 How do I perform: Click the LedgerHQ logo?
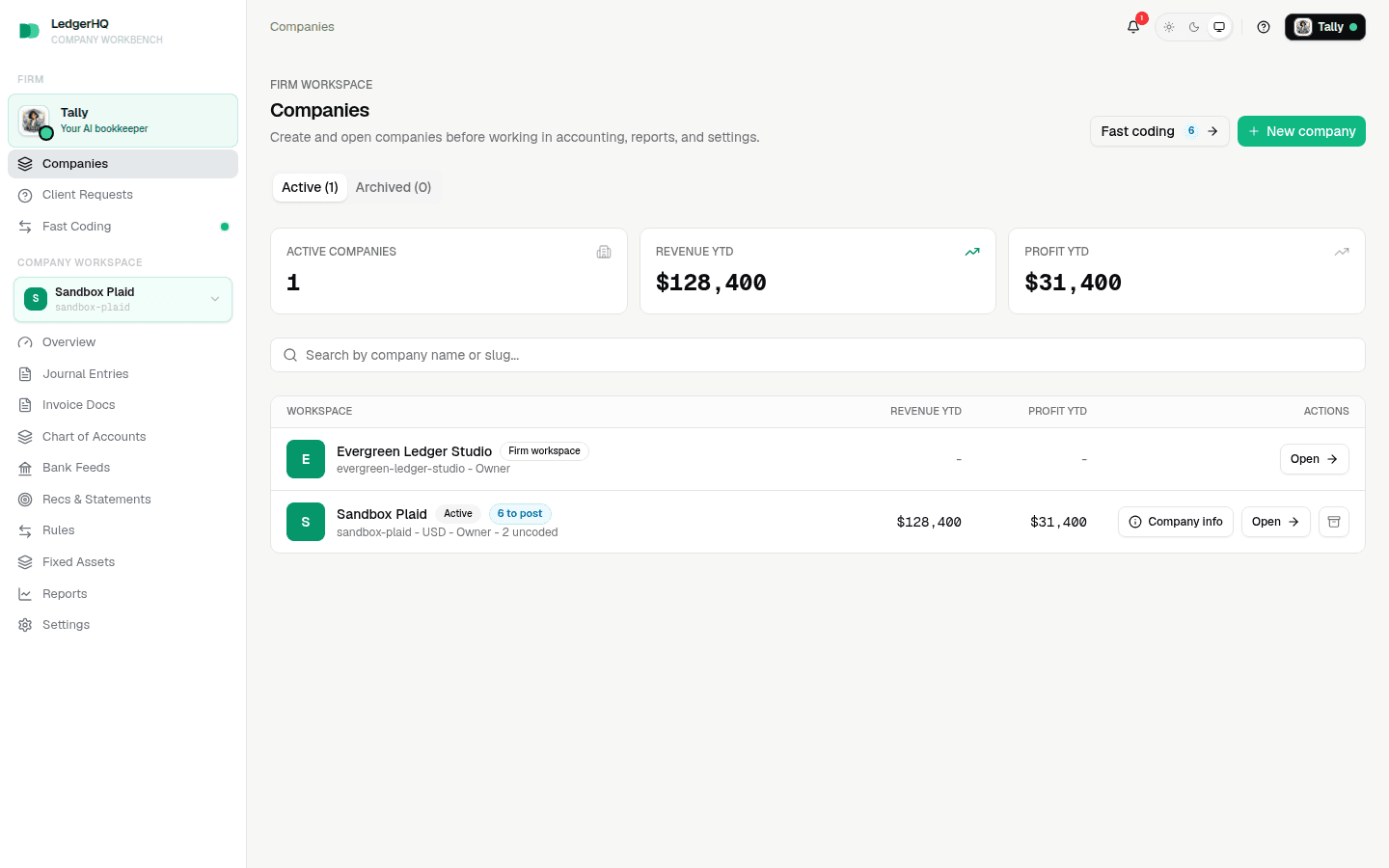tap(30, 31)
